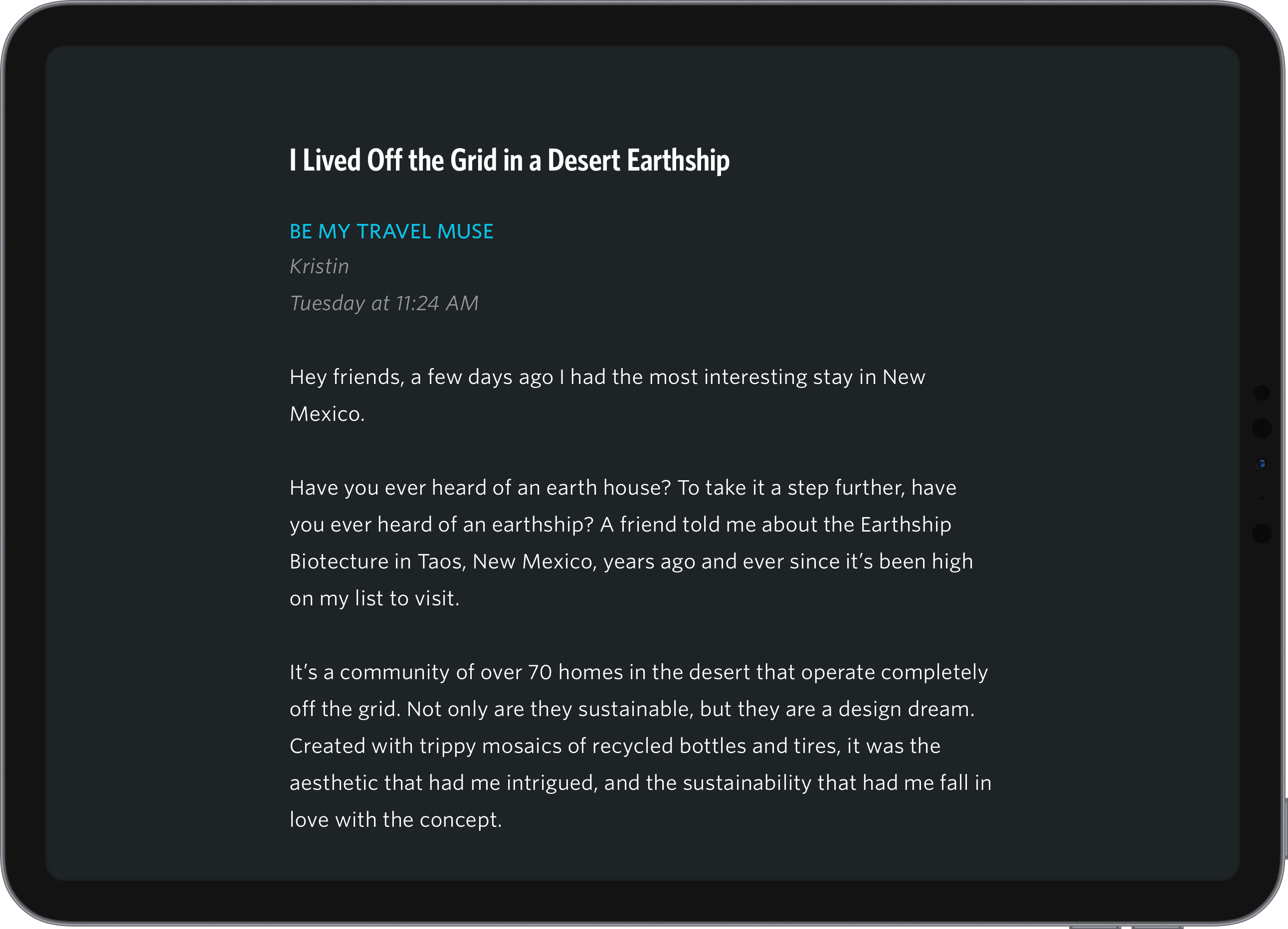Tap the blue front camera lens
The image size is (1288, 929).
(1261, 464)
